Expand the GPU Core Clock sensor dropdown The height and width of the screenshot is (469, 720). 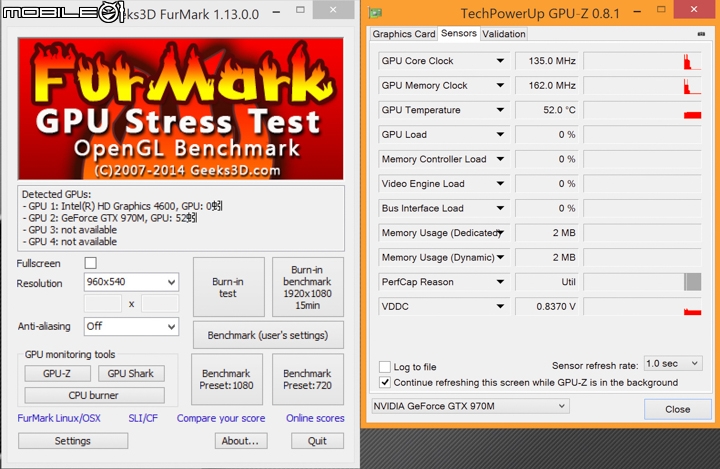501,61
